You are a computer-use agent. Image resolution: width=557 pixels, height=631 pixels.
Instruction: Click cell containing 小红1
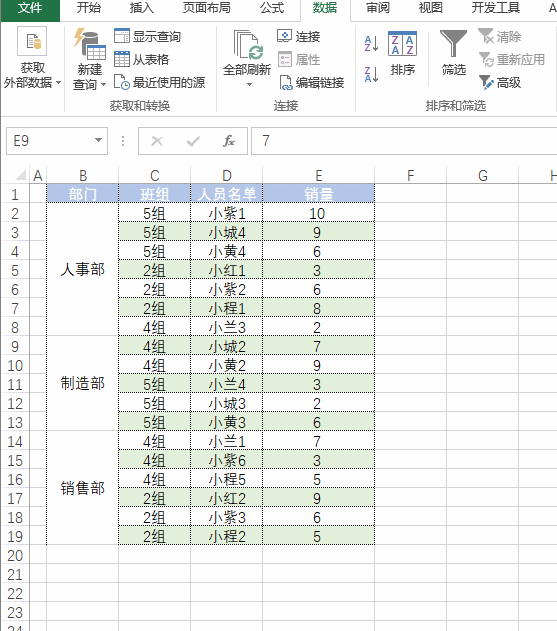227,270
